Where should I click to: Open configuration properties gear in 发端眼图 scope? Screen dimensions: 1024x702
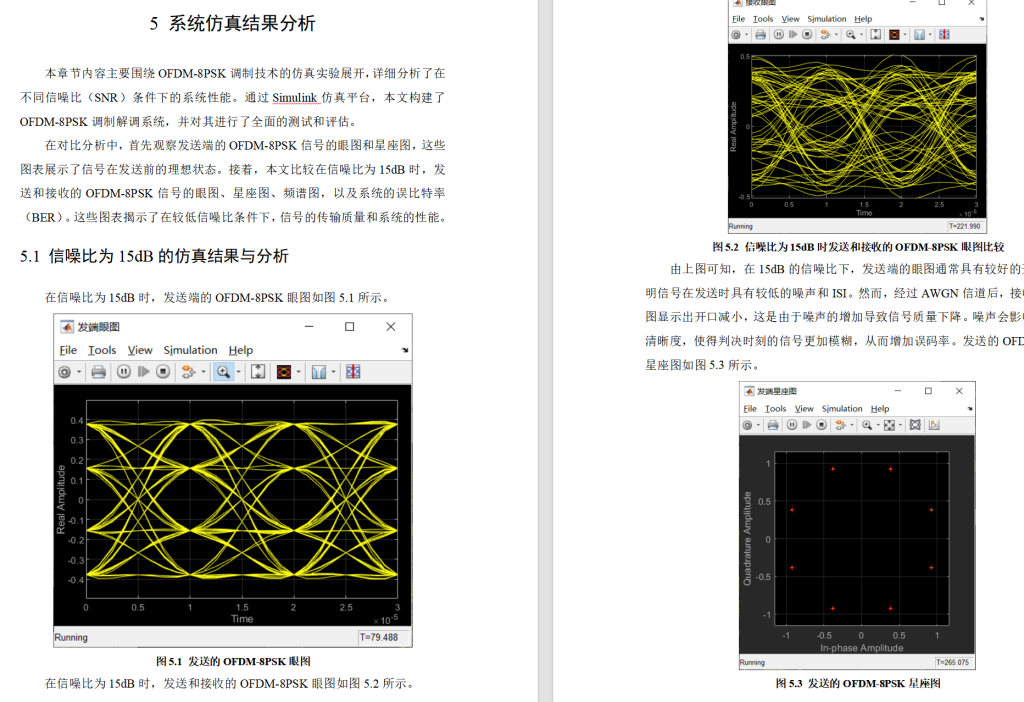tap(66, 371)
